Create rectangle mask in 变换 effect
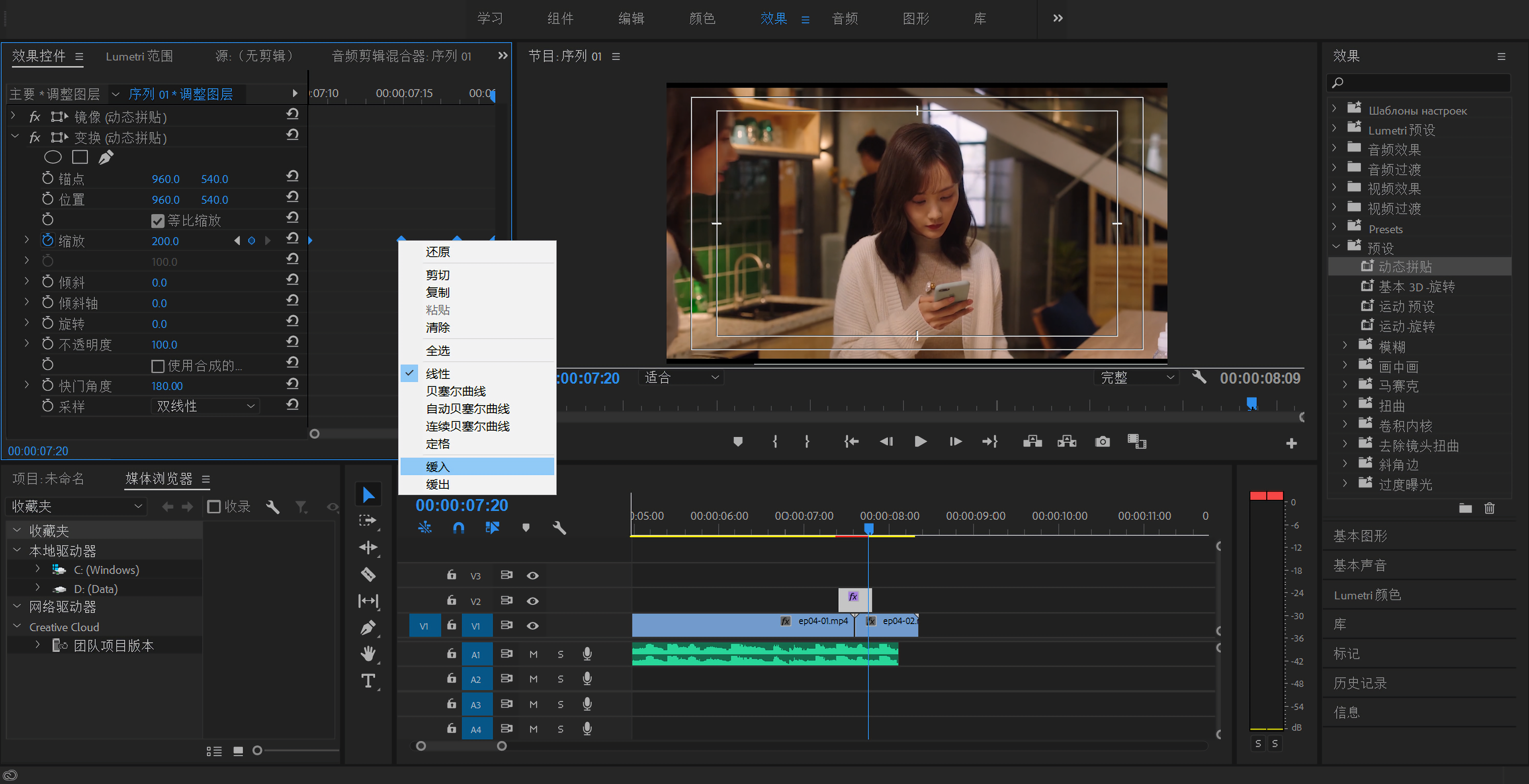Screen dimensions: 1529x784 [80, 157]
